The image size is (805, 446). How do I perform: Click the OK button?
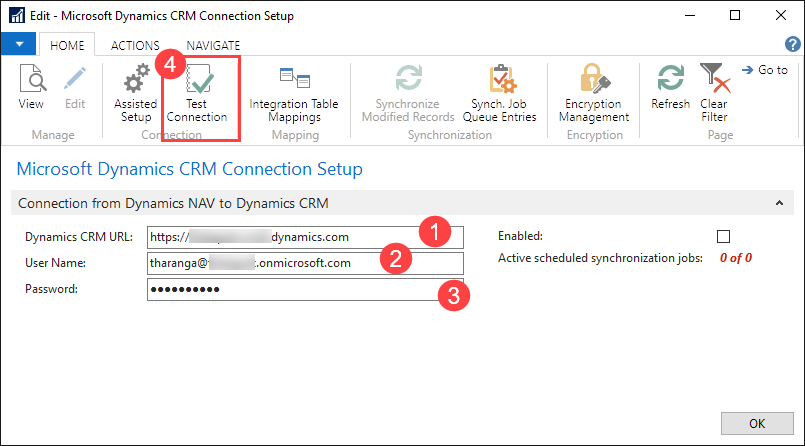[757, 423]
